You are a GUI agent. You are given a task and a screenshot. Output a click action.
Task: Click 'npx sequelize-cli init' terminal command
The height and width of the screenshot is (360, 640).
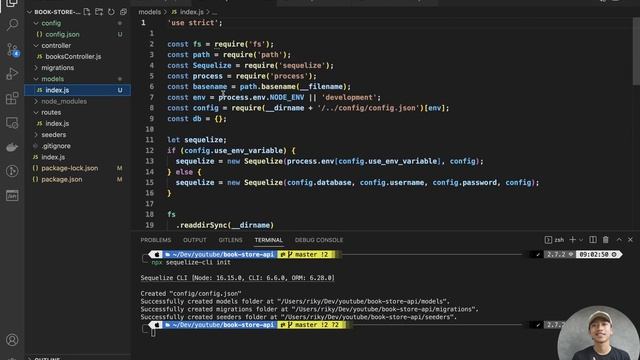pos(191,262)
